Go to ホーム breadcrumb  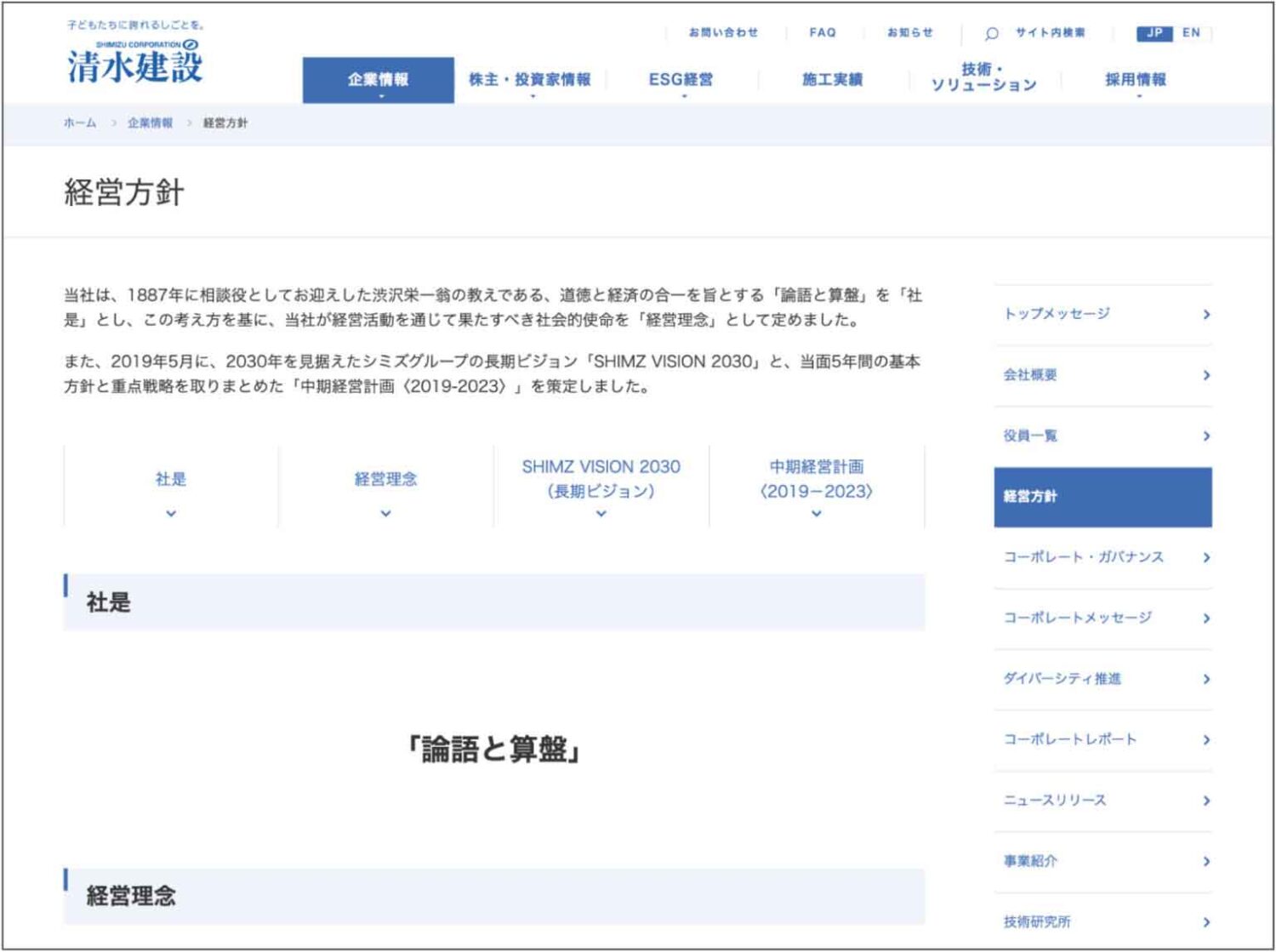[80, 123]
